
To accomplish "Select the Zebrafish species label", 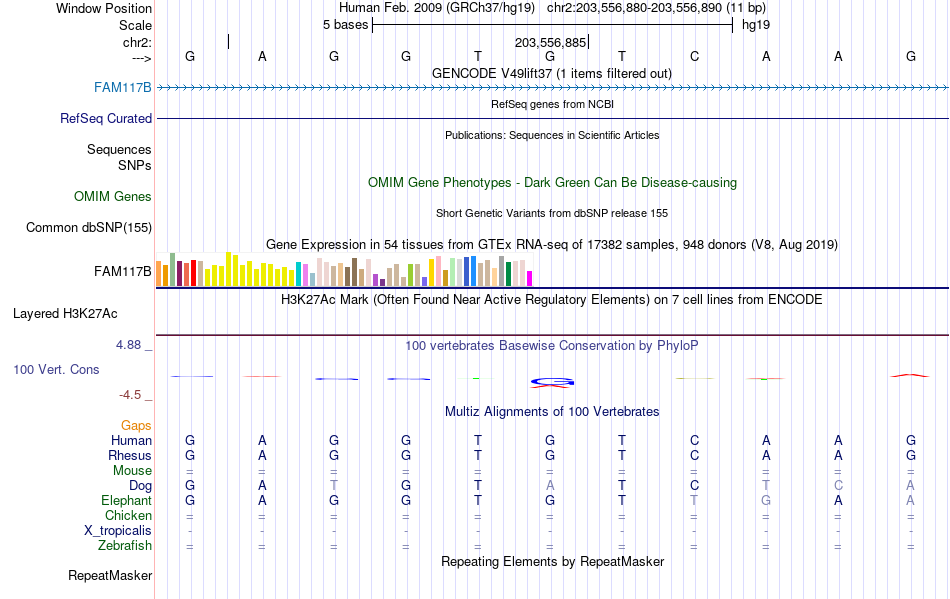I will tap(125, 546).
